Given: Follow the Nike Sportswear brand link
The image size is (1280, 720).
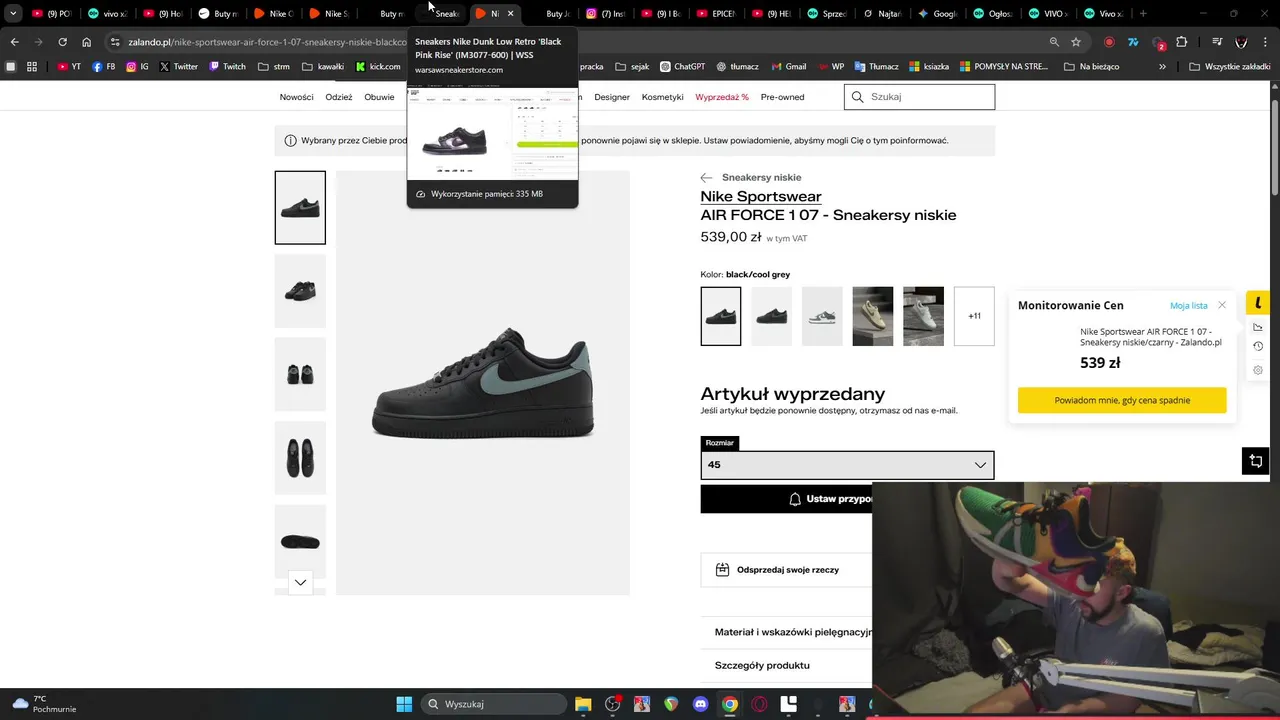Looking at the screenshot, I should coord(761,197).
